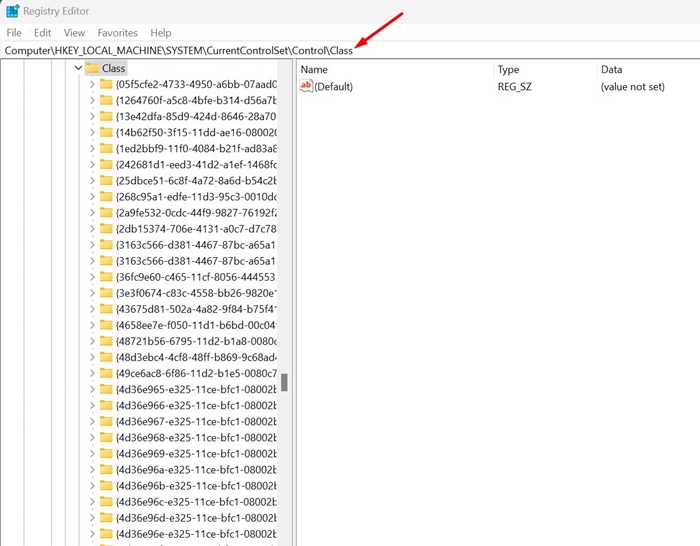Expand the {3e3f0674-c83c key chevron
Screen dimensions: 700x546
[x=92, y=293]
